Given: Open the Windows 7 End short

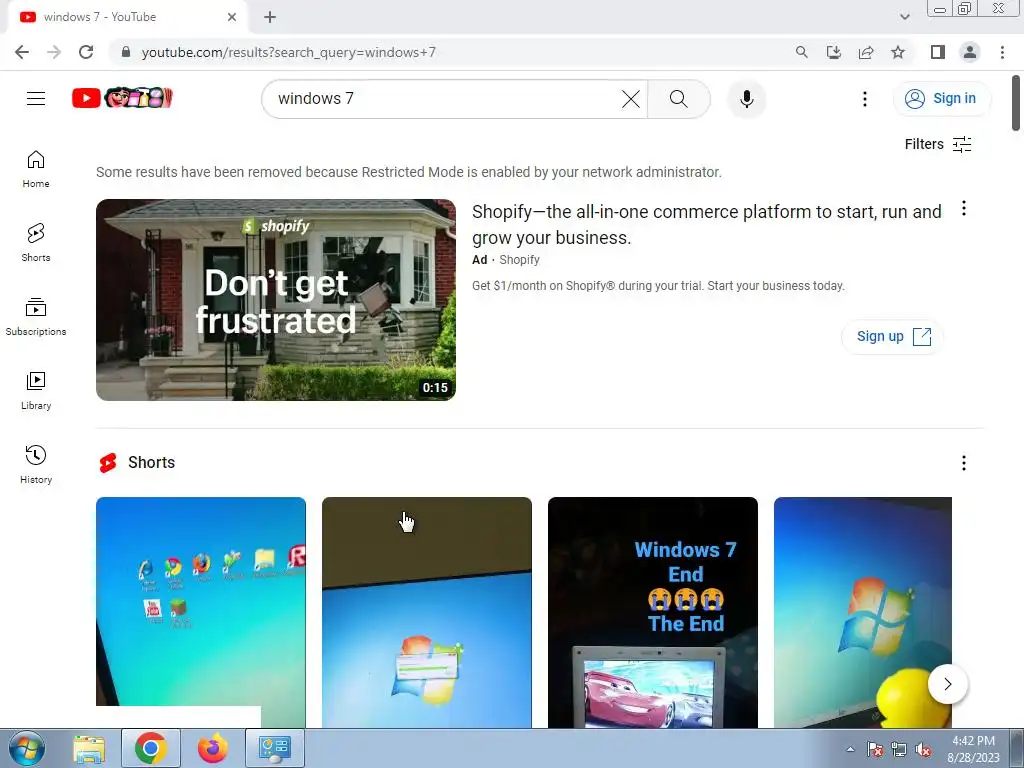Looking at the screenshot, I should [x=652, y=612].
